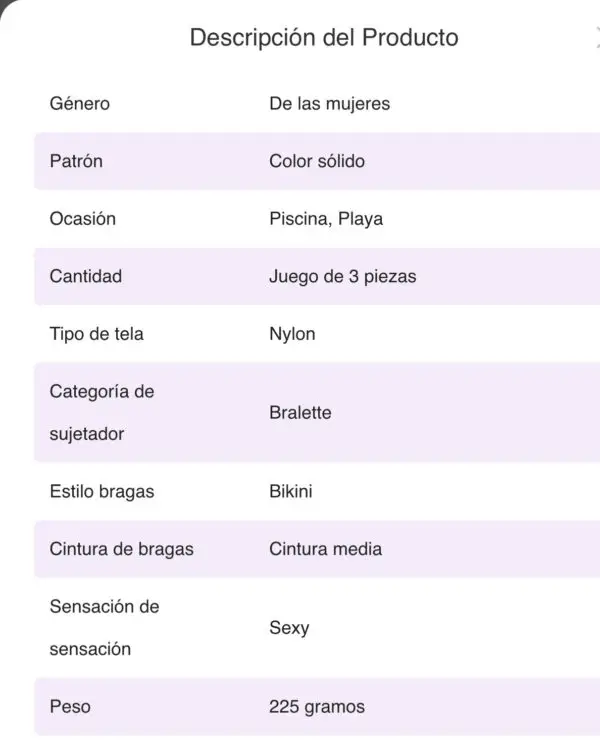
Task: Select the "Peso" row label
Action: click(70, 707)
